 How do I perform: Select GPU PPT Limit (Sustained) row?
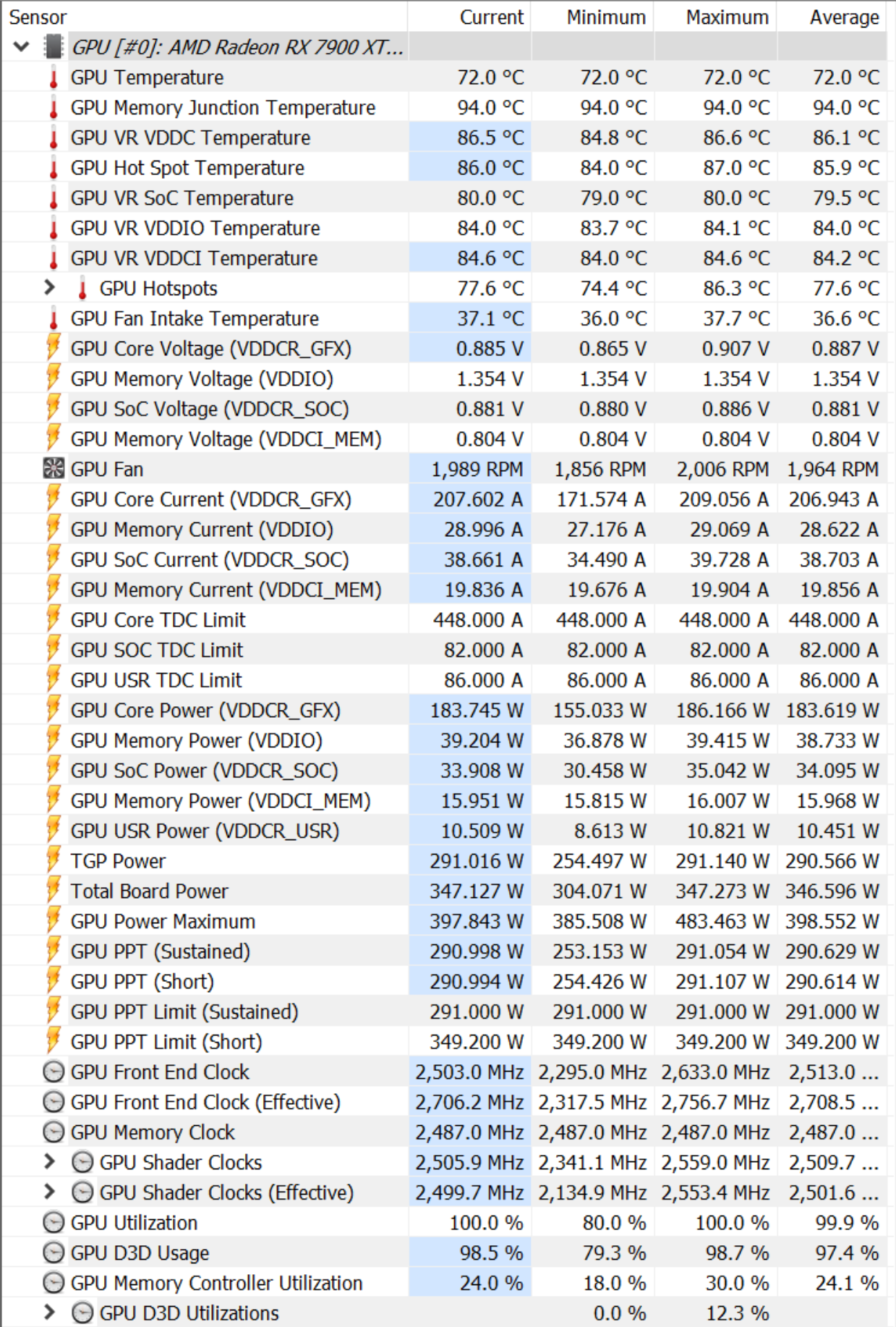[444, 1012]
